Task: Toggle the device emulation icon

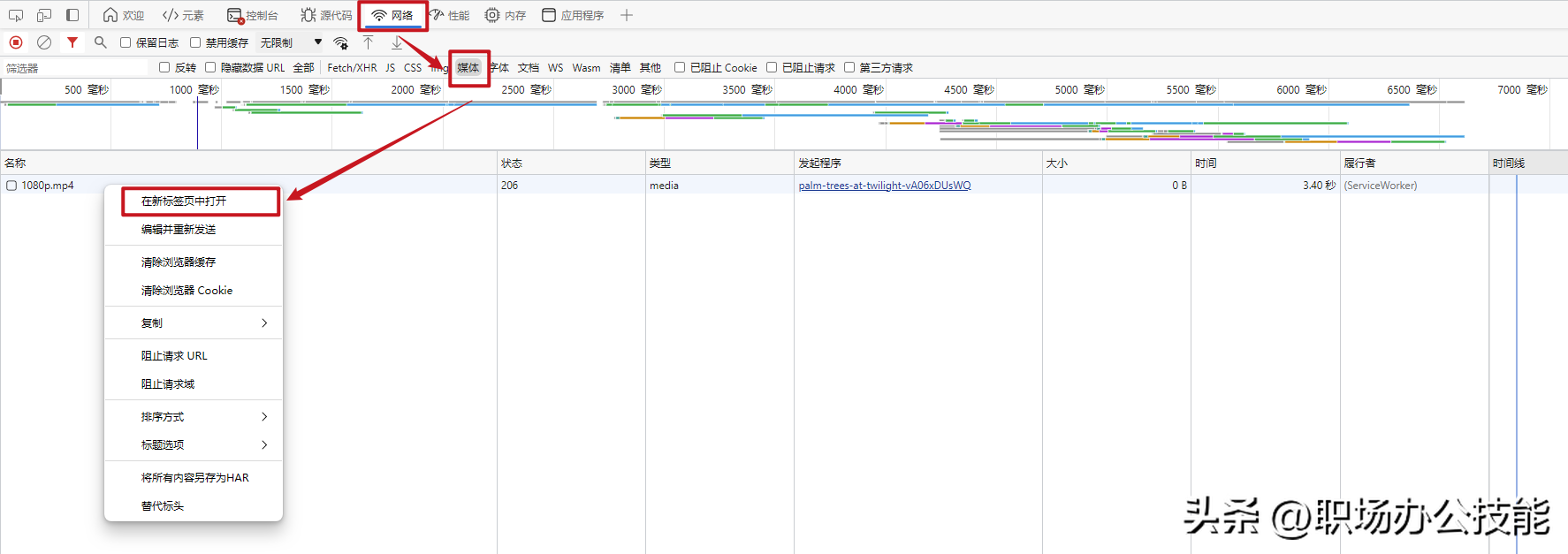Action: click(x=44, y=15)
